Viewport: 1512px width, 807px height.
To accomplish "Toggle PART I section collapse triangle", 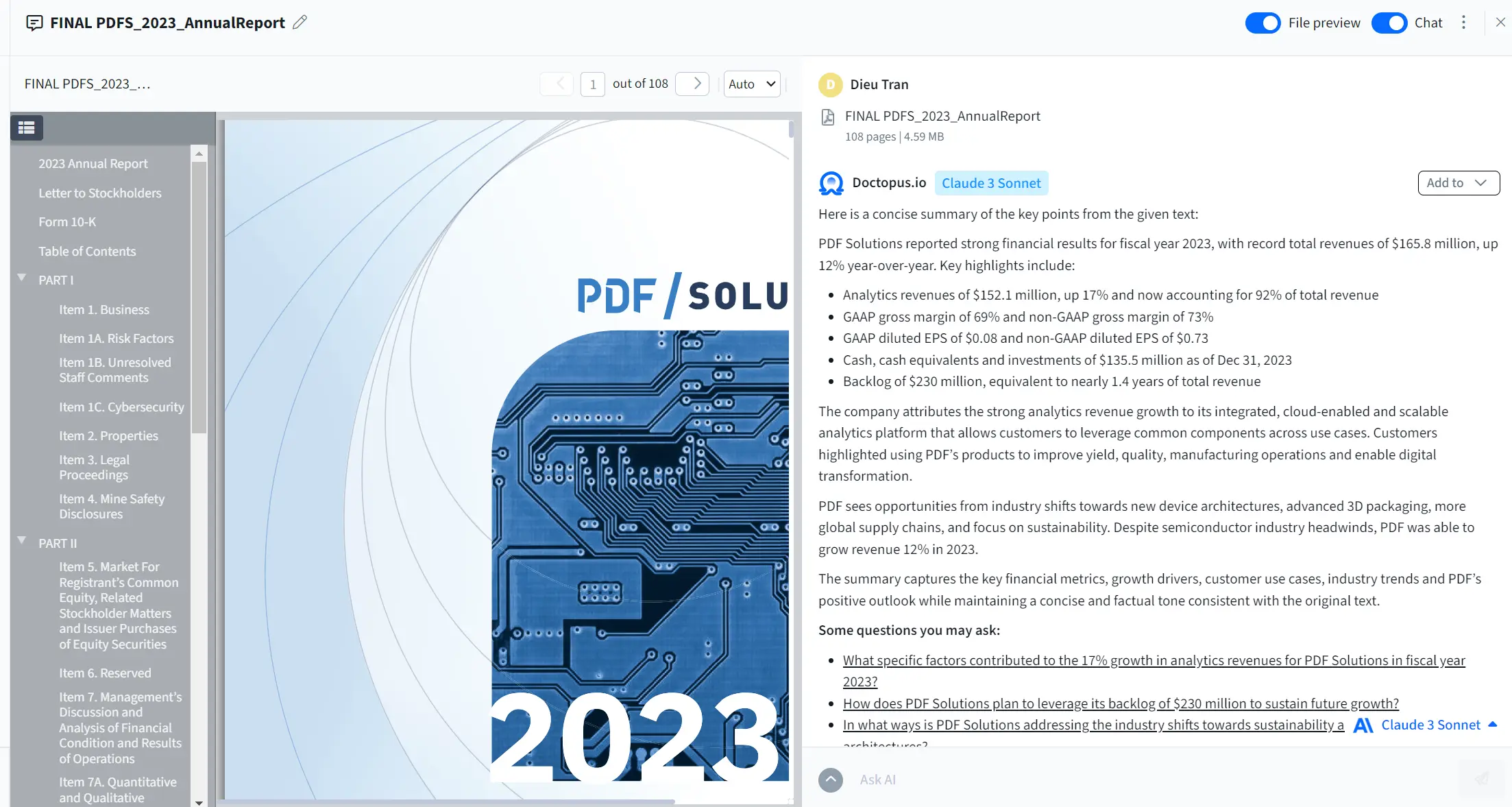I will click(22, 279).
